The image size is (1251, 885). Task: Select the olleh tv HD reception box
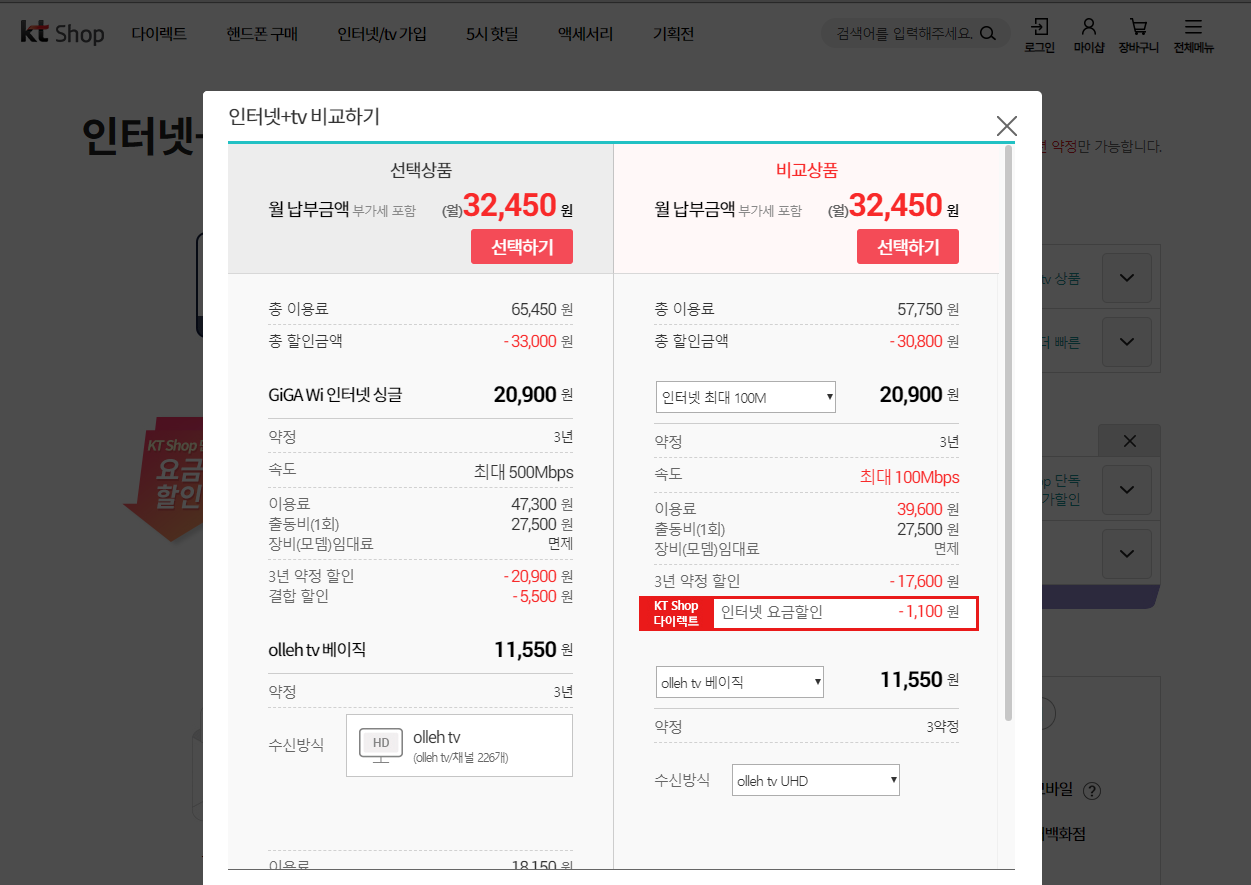[459, 745]
